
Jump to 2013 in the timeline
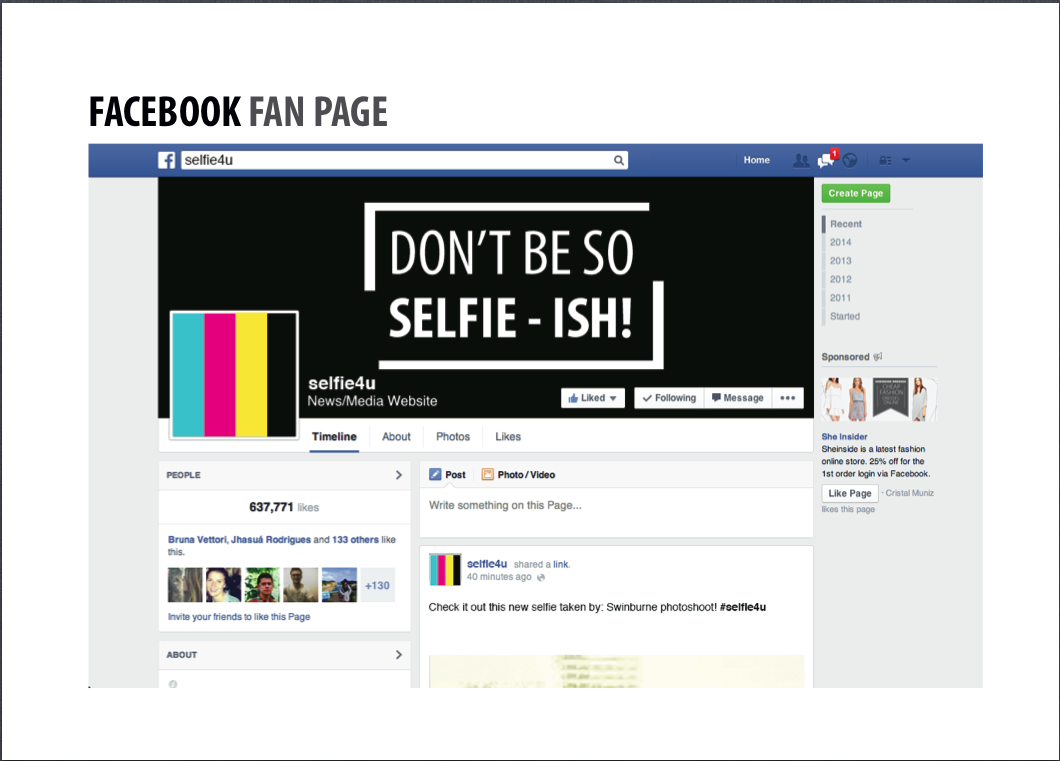[x=840, y=261]
